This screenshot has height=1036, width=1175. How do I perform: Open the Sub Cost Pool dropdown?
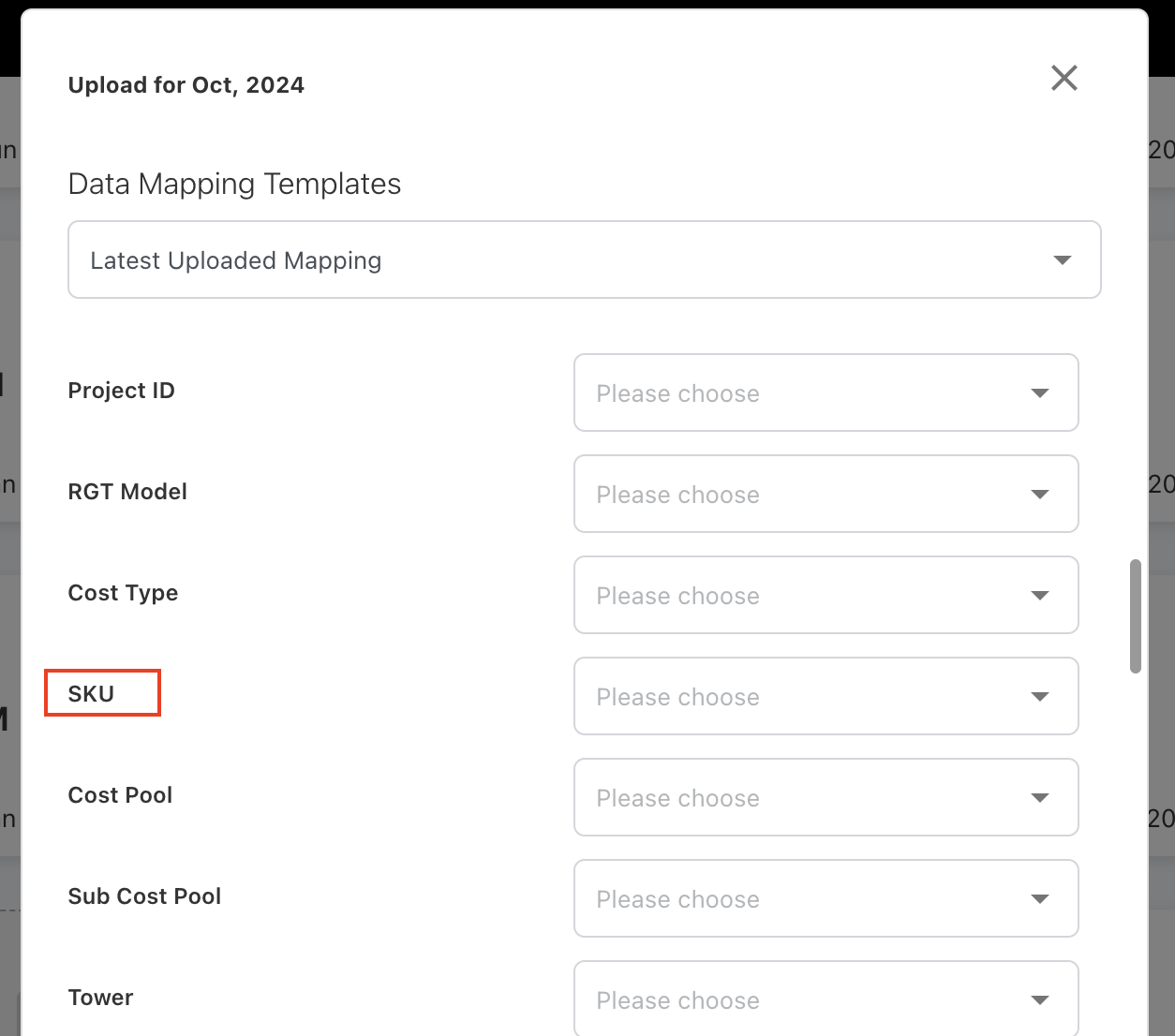(x=806, y=898)
